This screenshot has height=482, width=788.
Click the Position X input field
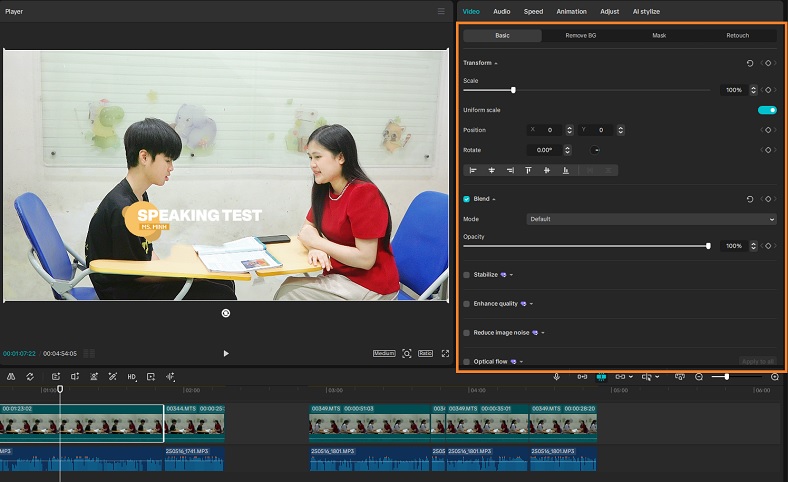(x=546, y=130)
